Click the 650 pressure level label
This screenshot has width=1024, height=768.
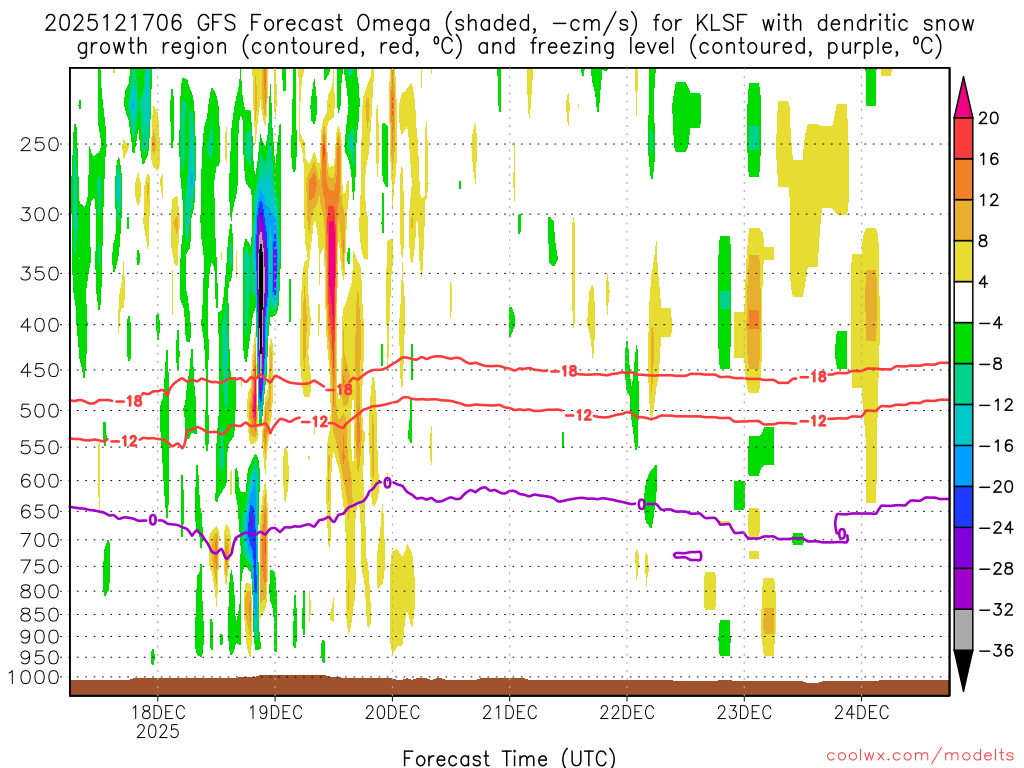click(x=40, y=511)
